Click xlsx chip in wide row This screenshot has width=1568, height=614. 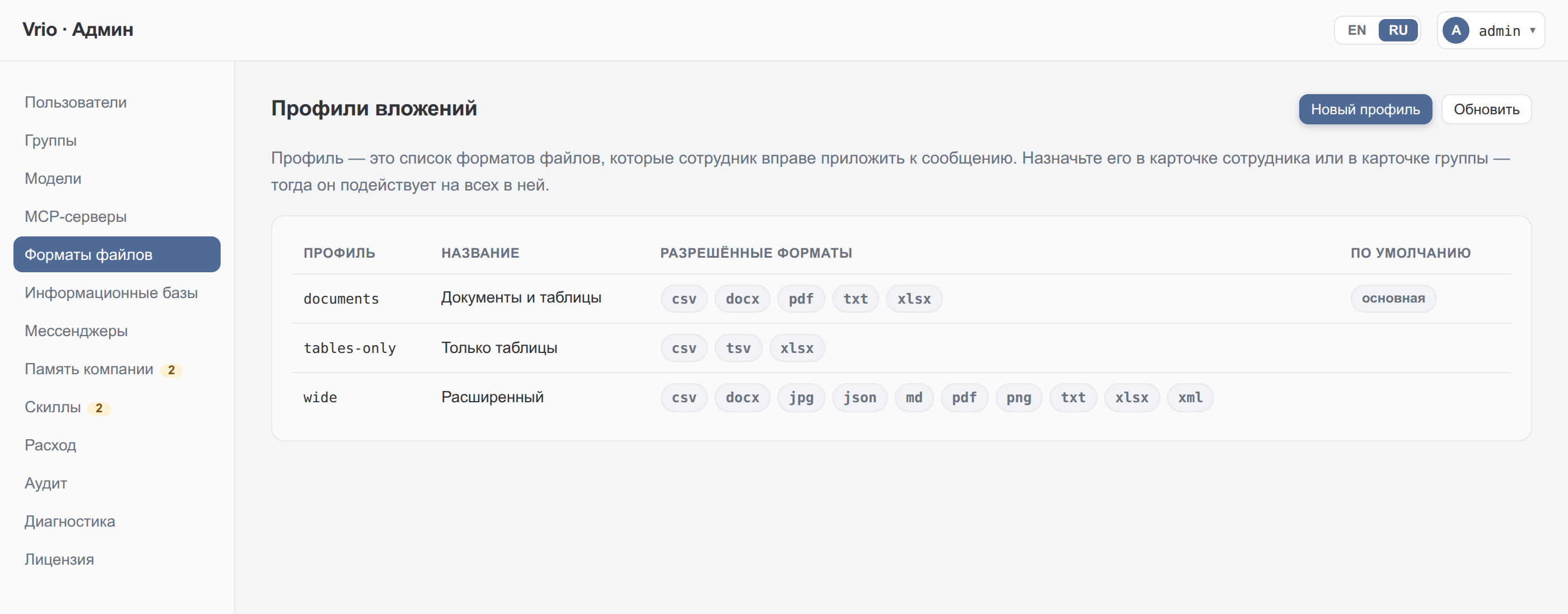pos(1132,397)
